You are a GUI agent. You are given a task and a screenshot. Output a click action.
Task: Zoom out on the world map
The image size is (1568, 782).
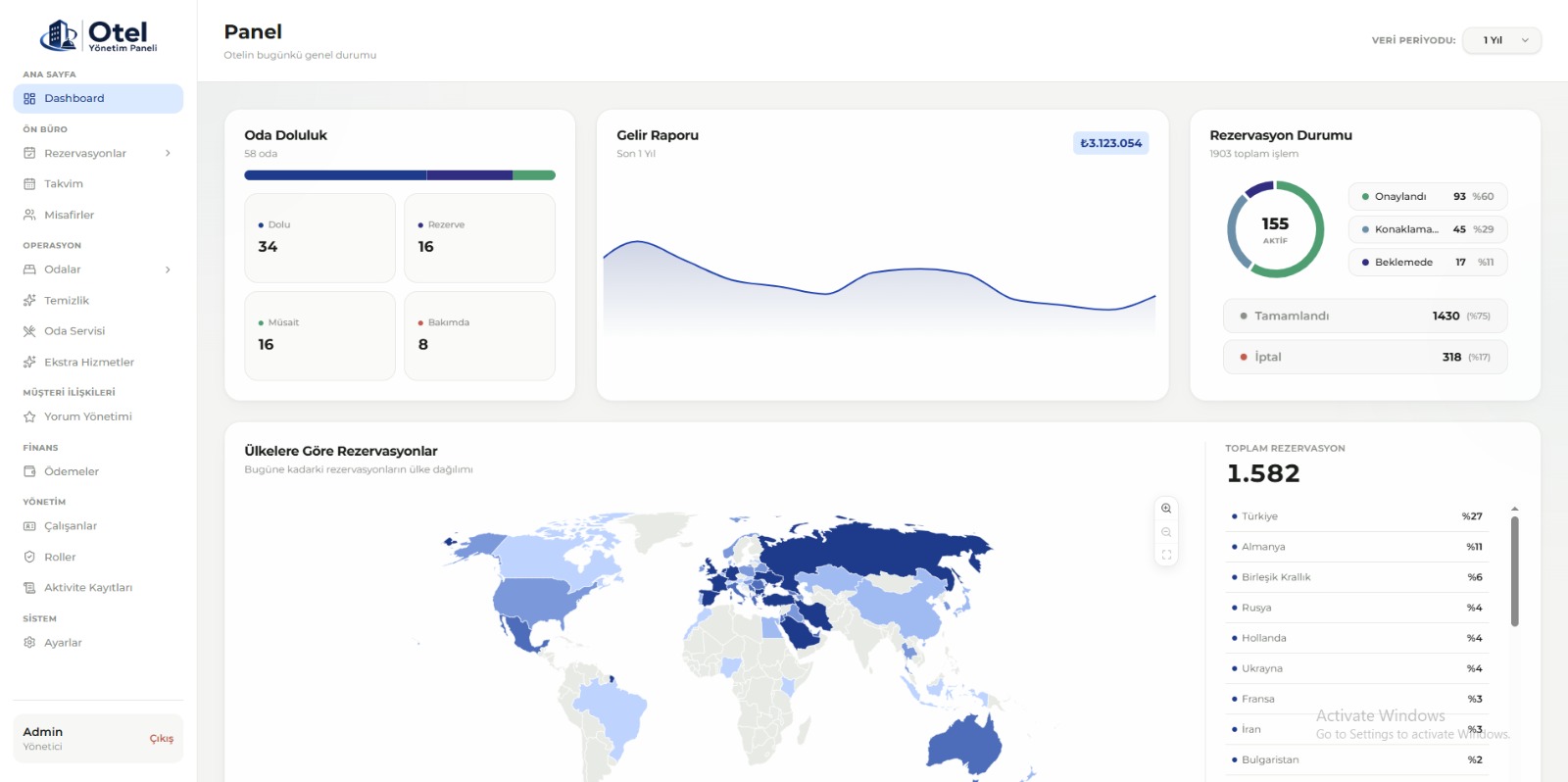(1166, 532)
